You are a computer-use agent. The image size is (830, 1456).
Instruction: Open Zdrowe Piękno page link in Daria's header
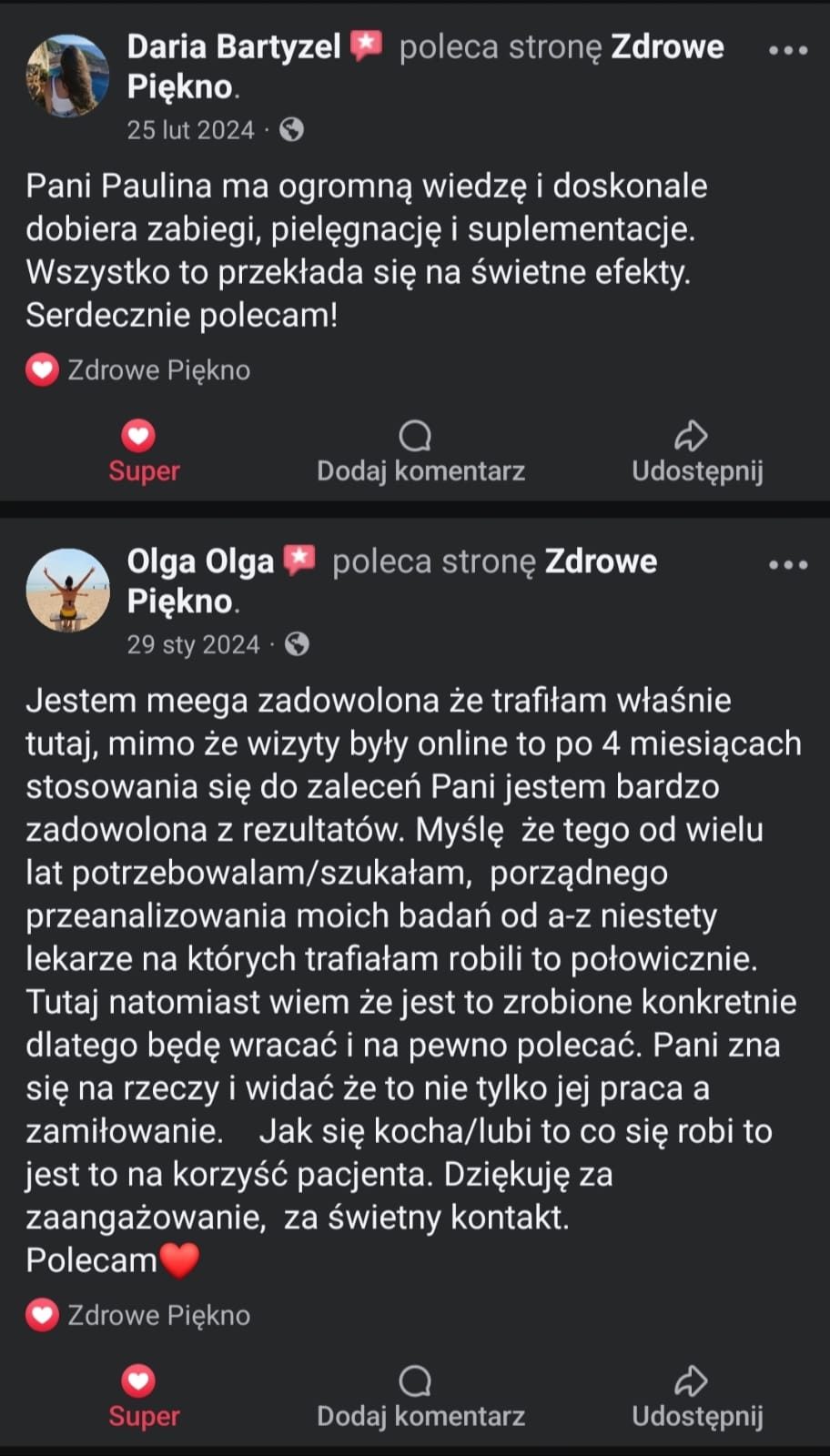pyautogui.click(x=666, y=46)
